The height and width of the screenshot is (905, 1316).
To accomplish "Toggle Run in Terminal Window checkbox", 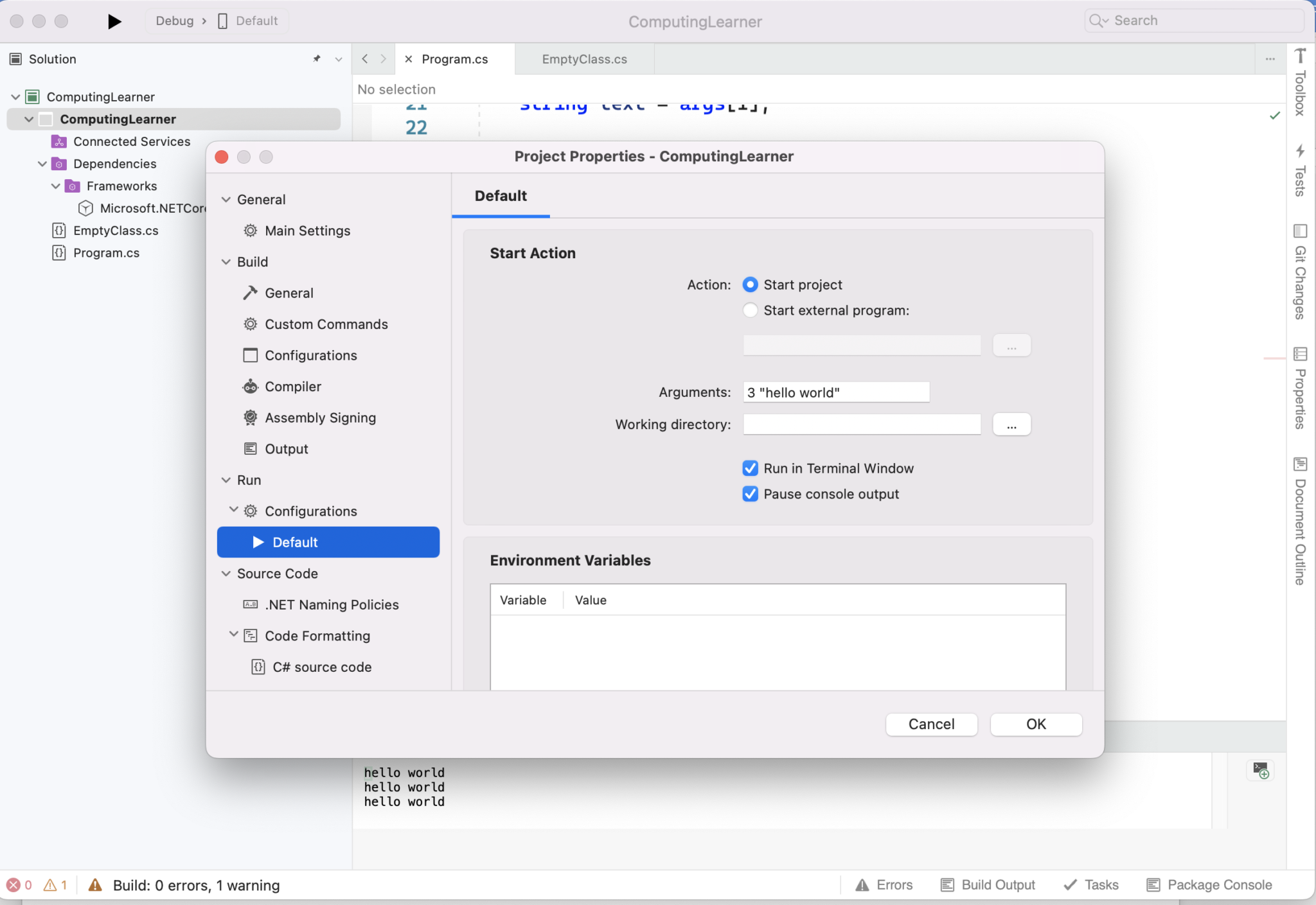I will (x=750, y=468).
